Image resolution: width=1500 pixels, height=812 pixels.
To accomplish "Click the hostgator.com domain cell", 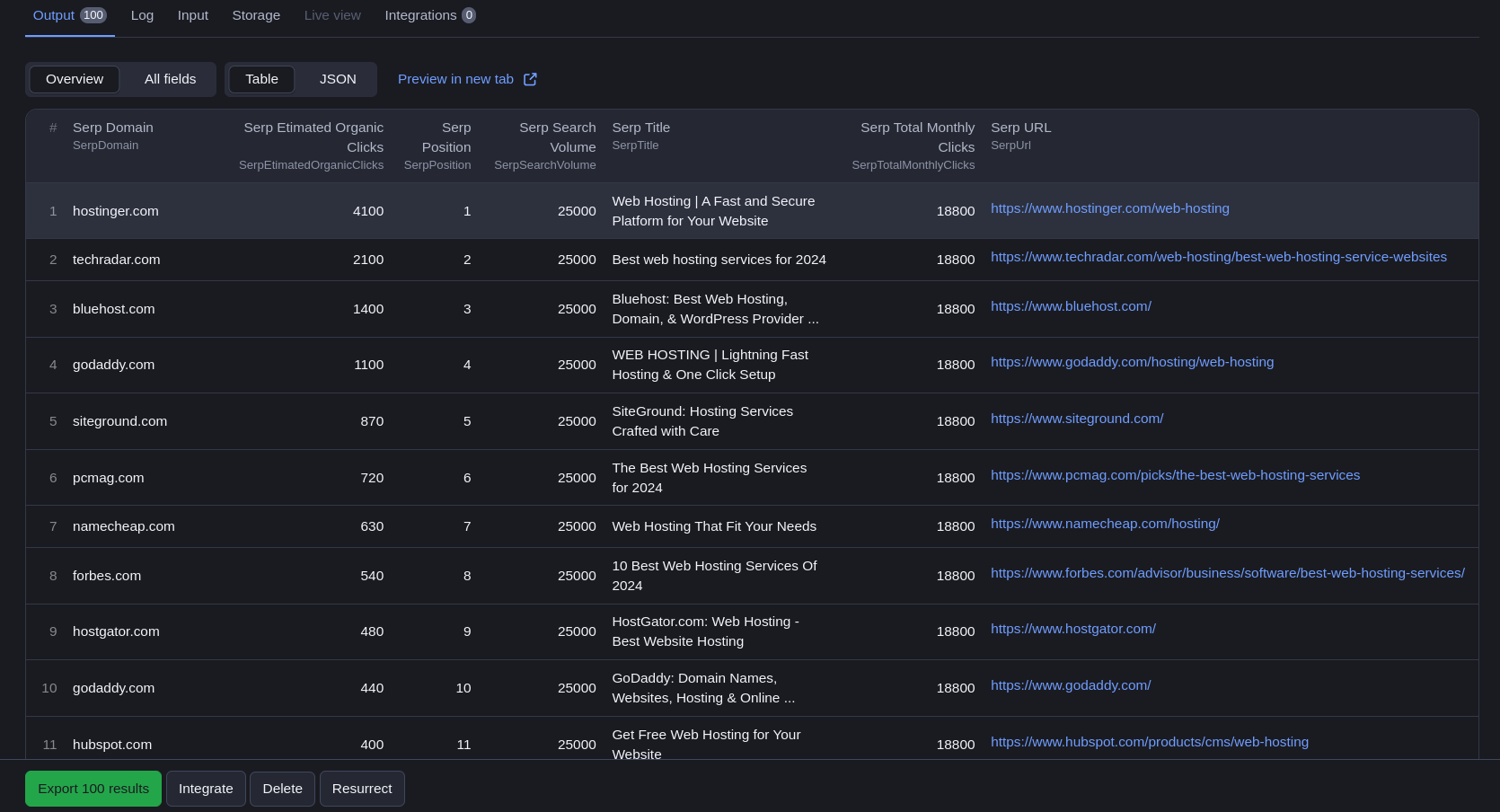I will [x=116, y=631].
